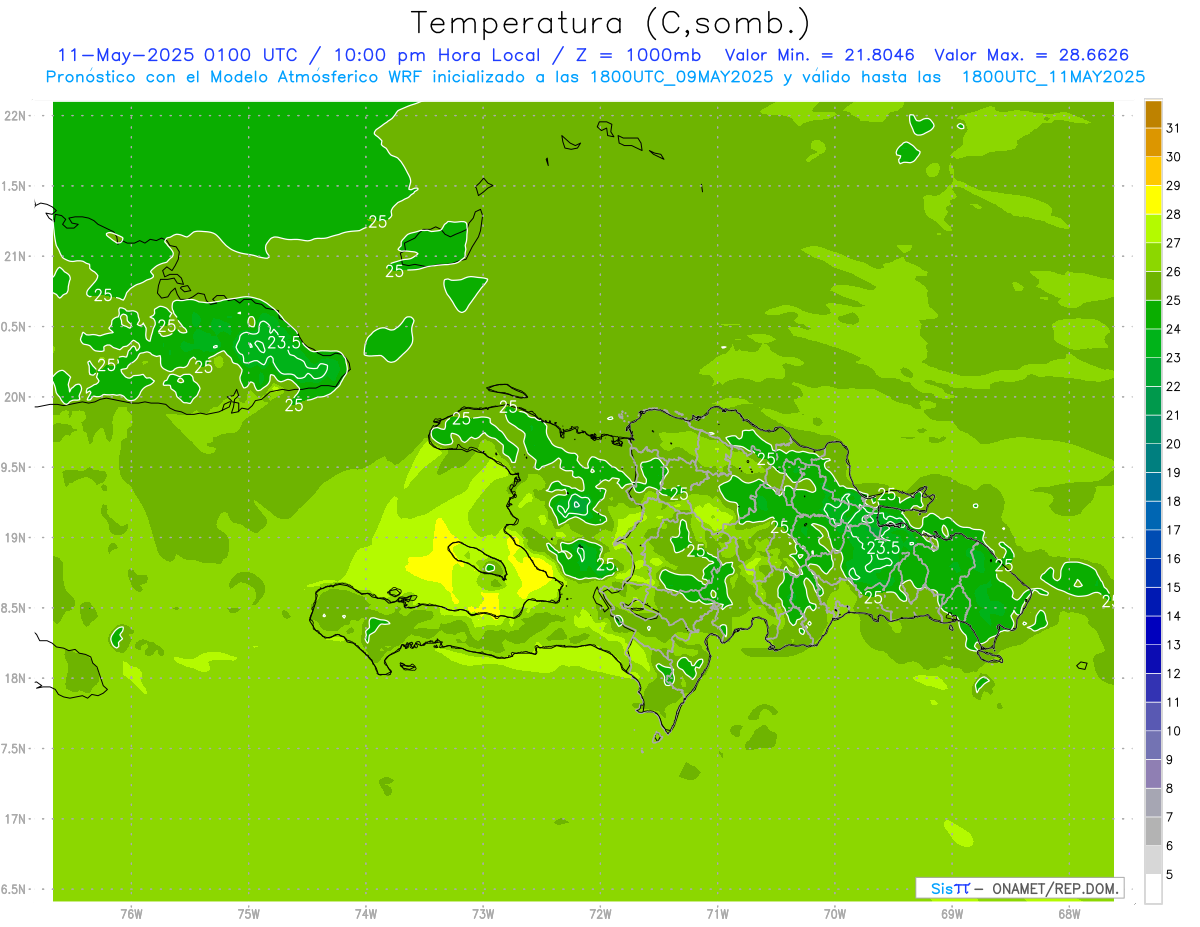The image size is (1200, 927).
Task: Click the "22N" latitude label
Action: (16, 116)
